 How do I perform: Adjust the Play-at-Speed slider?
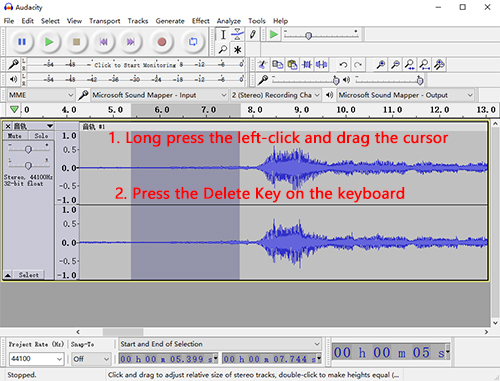tap(309, 35)
